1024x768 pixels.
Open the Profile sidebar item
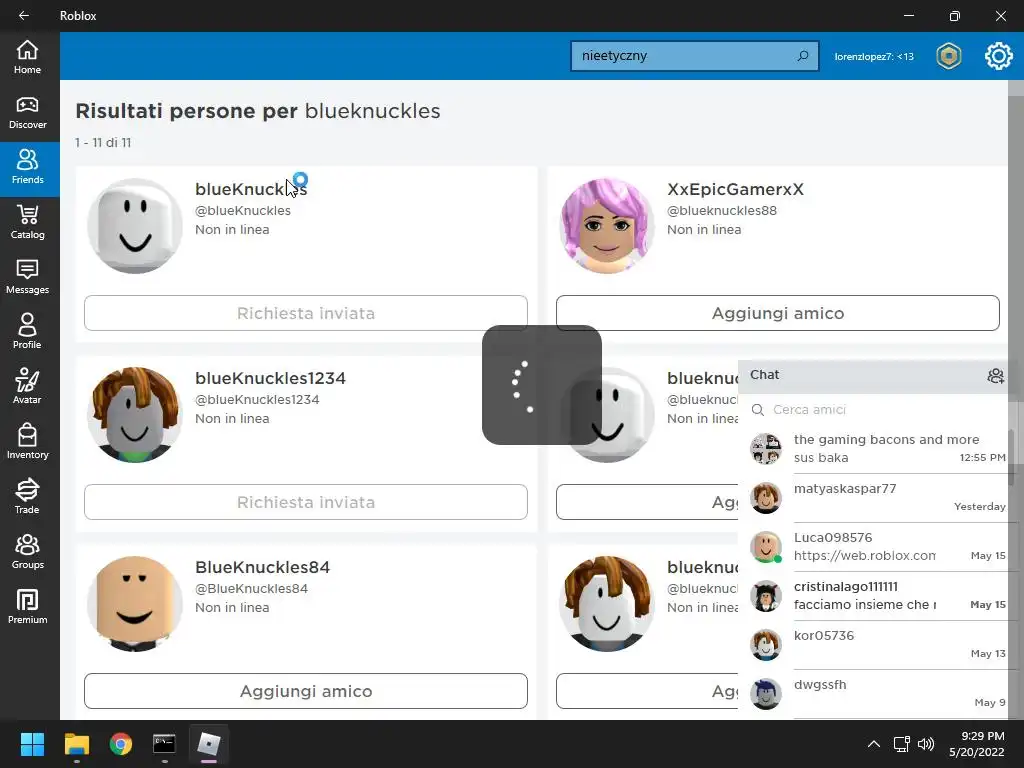(27, 332)
